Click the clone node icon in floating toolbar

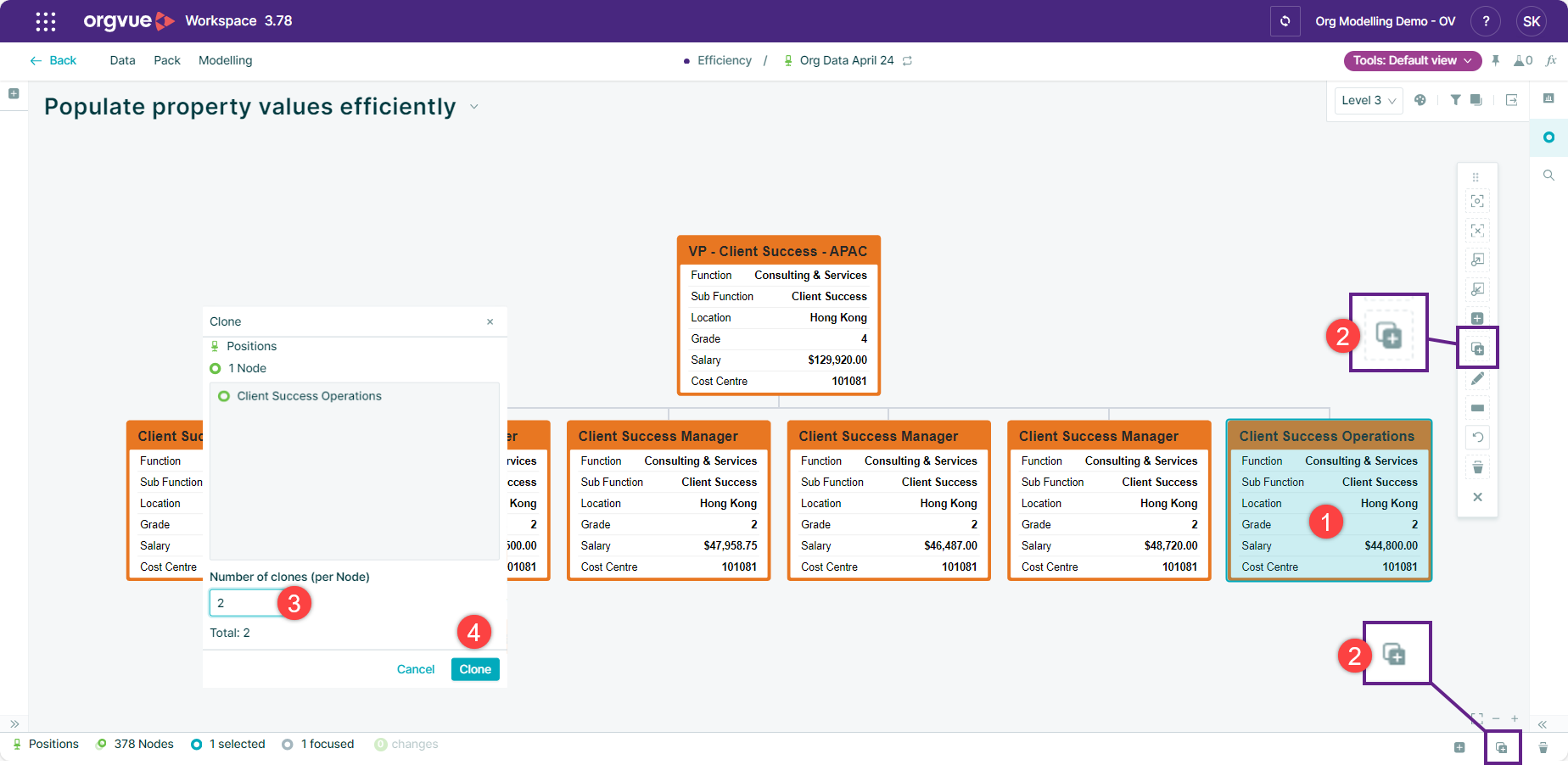coord(1477,349)
